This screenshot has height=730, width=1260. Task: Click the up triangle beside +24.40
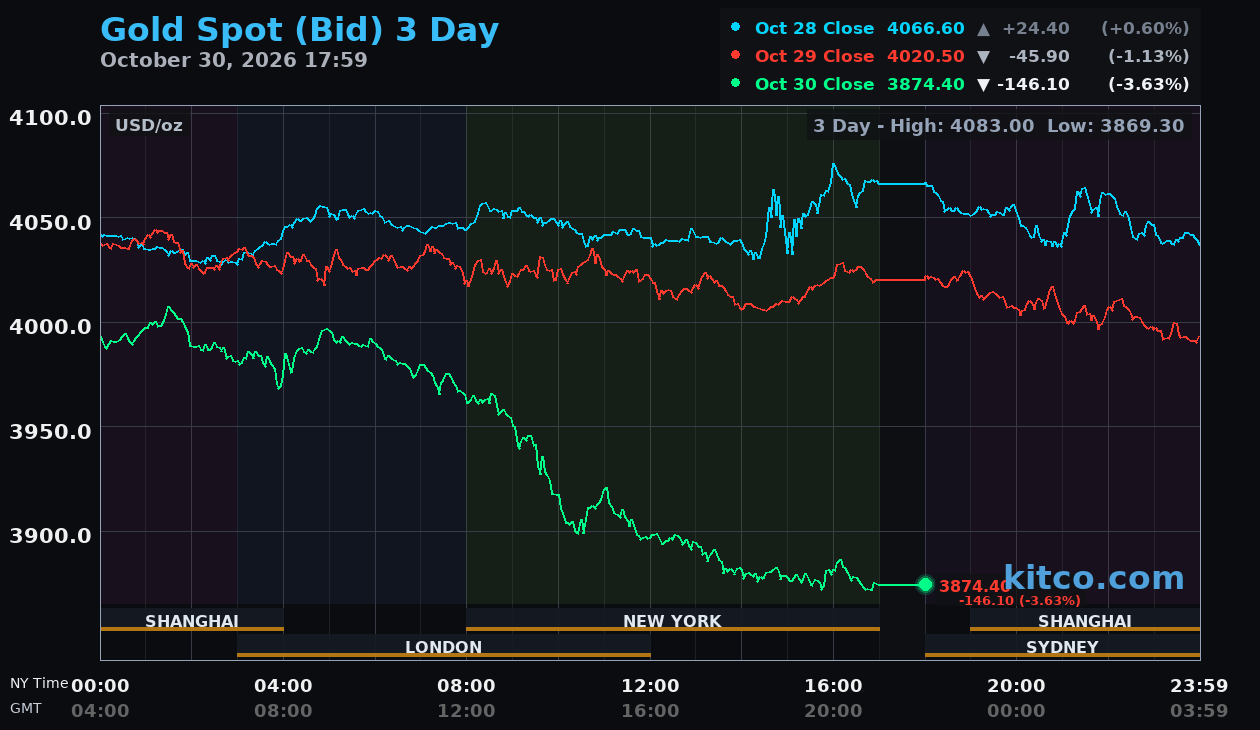tap(983, 28)
